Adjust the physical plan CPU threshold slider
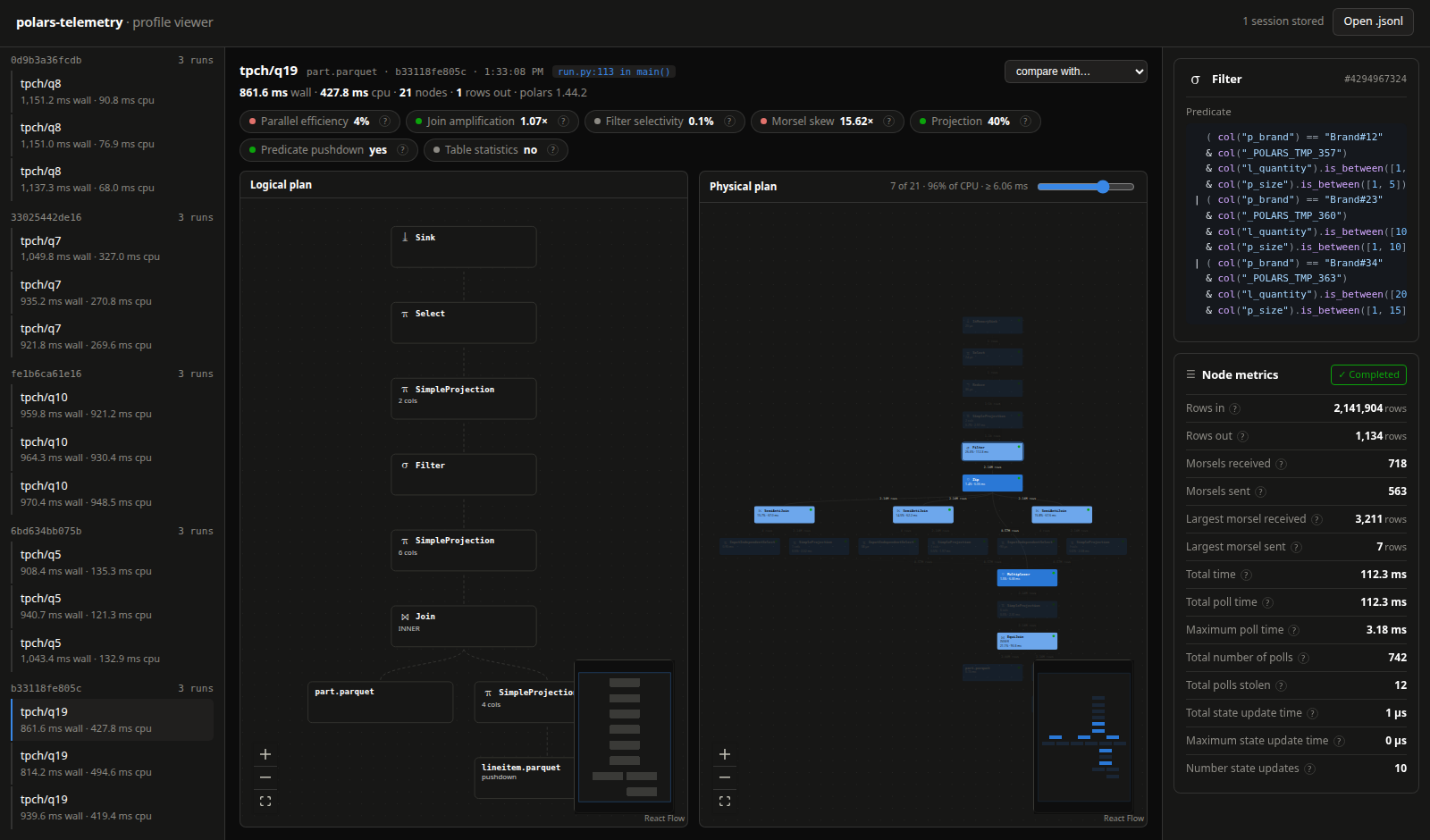The image size is (1430, 840). (1086, 187)
